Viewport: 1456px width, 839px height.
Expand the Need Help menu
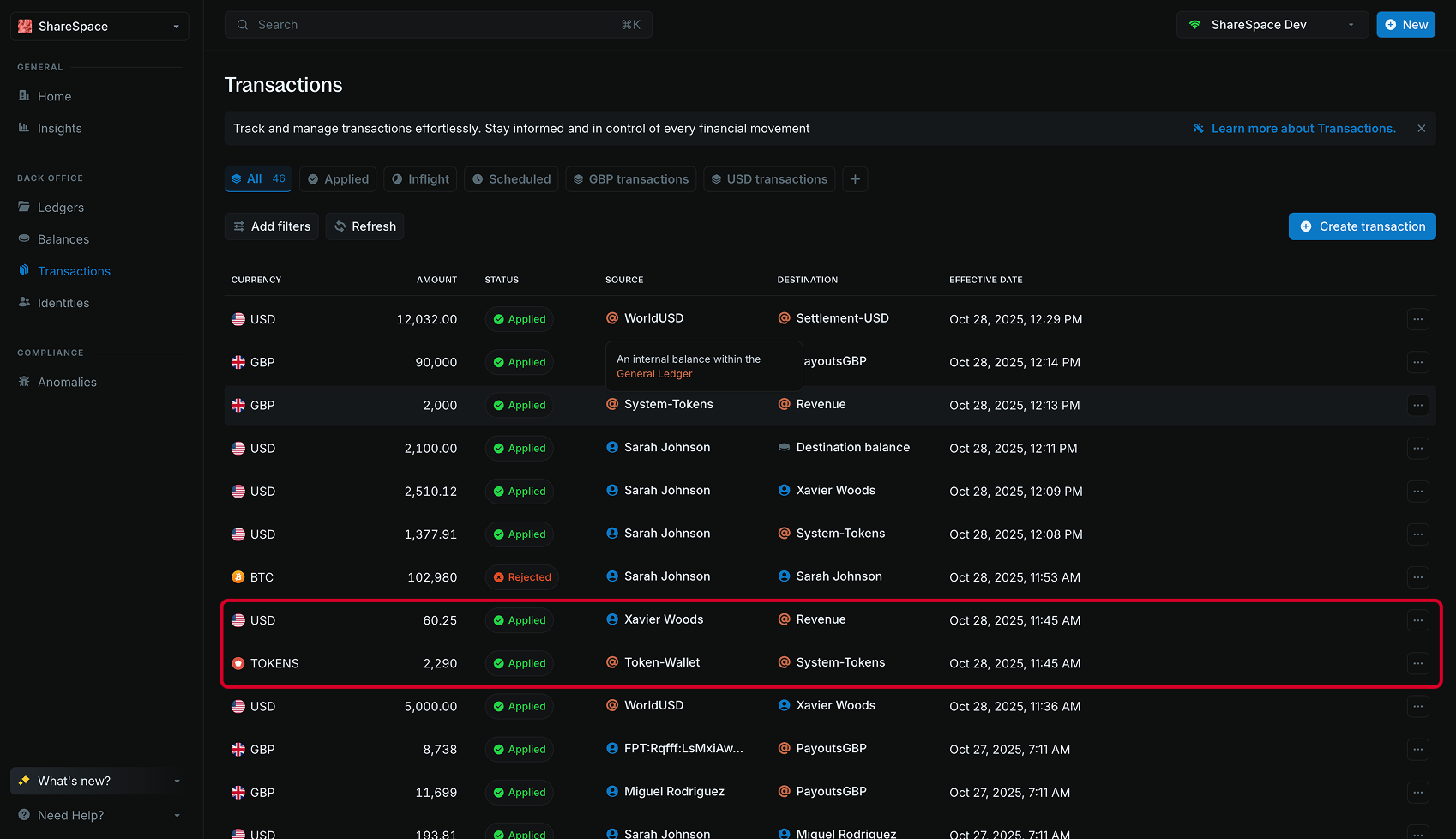pos(99,815)
